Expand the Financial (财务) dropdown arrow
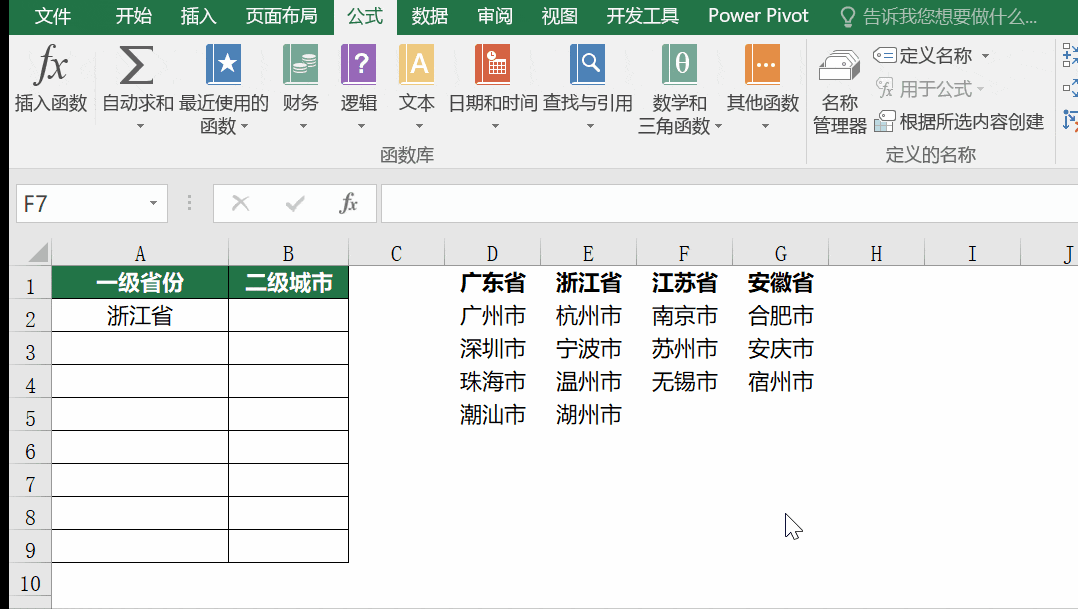1078x609 pixels. coord(302,126)
